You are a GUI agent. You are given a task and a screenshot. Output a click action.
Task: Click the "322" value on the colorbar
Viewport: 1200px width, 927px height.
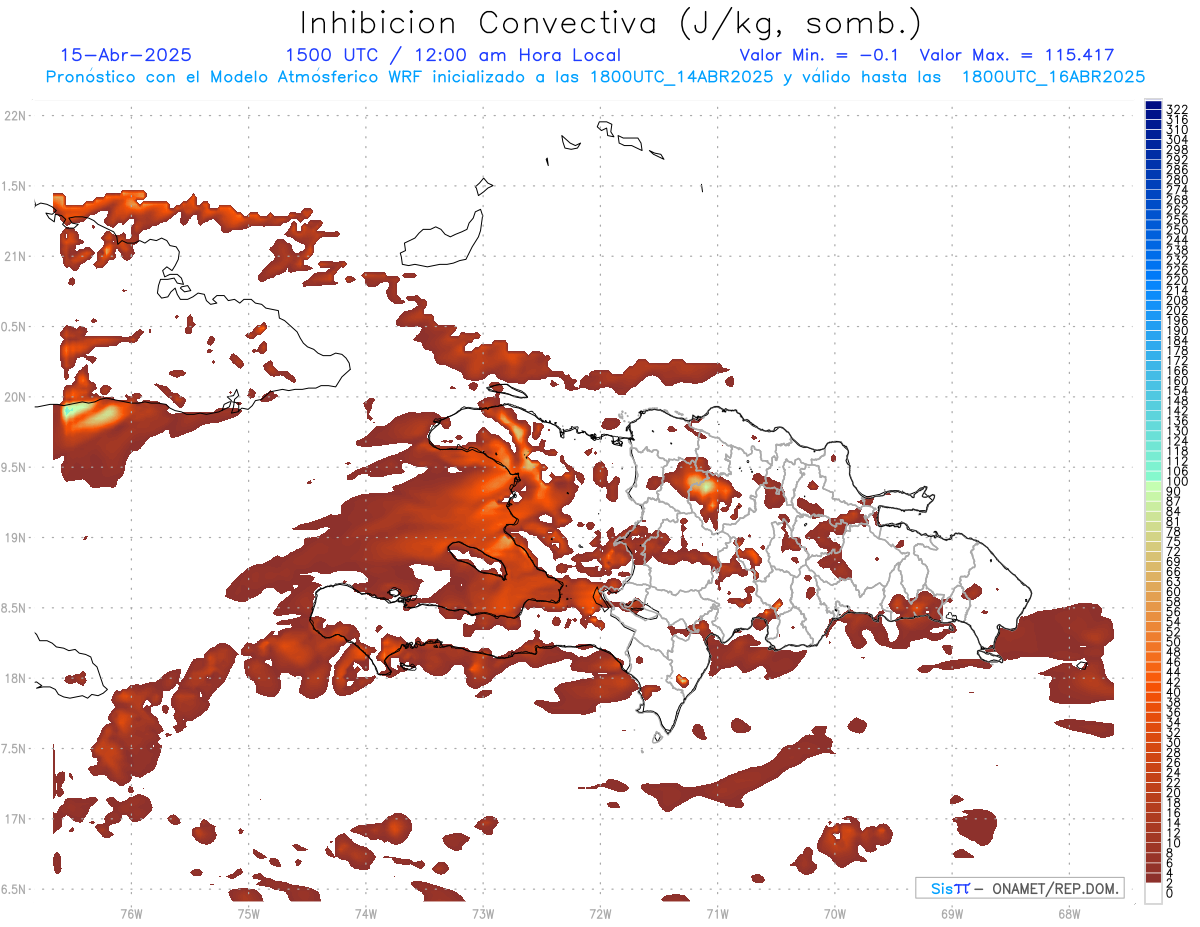pyautogui.click(x=1177, y=110)
